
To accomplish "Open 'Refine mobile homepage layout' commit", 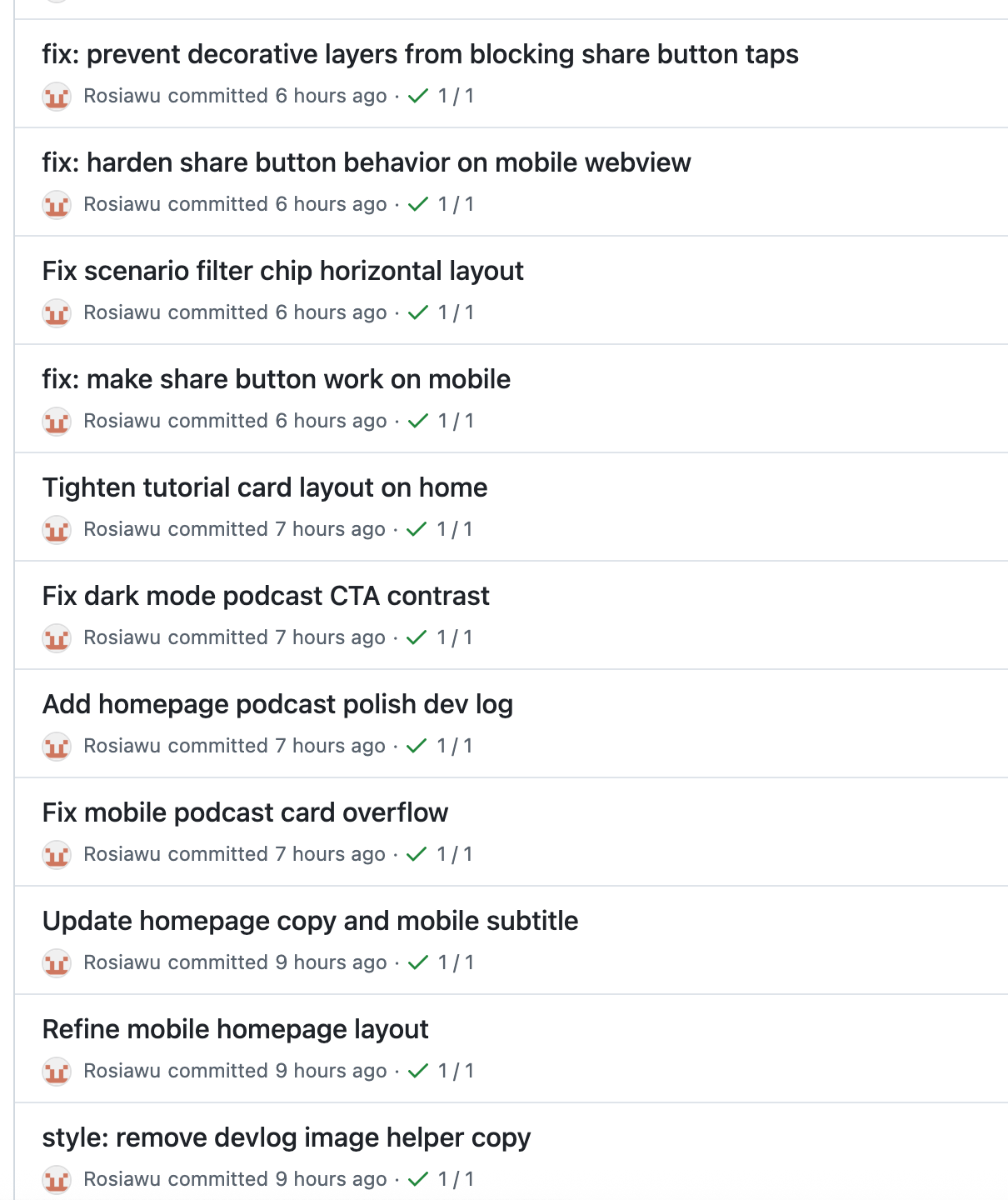I will coord(235,1029).
